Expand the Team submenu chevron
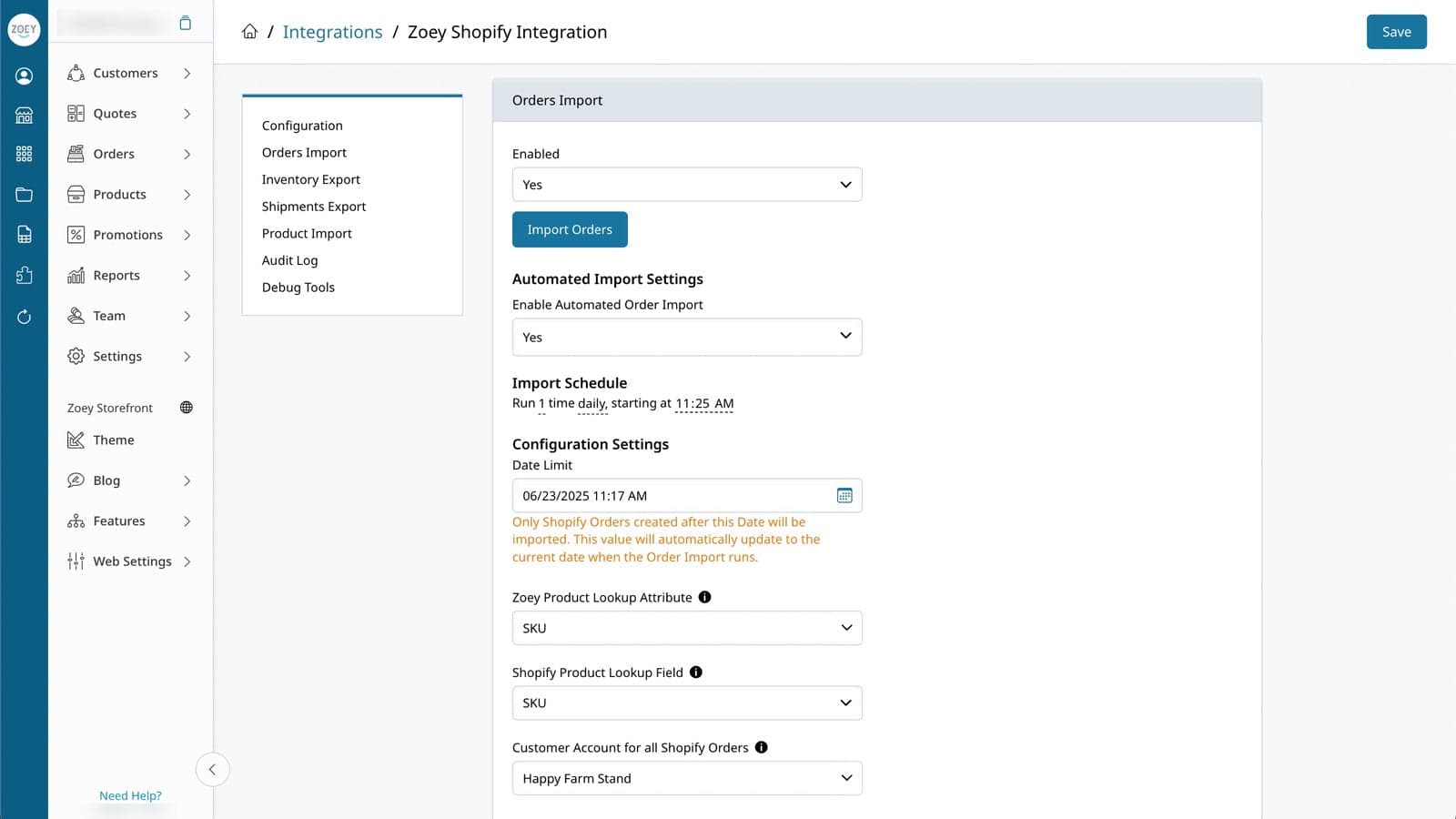1456x819 pixels. pos(187,316)
